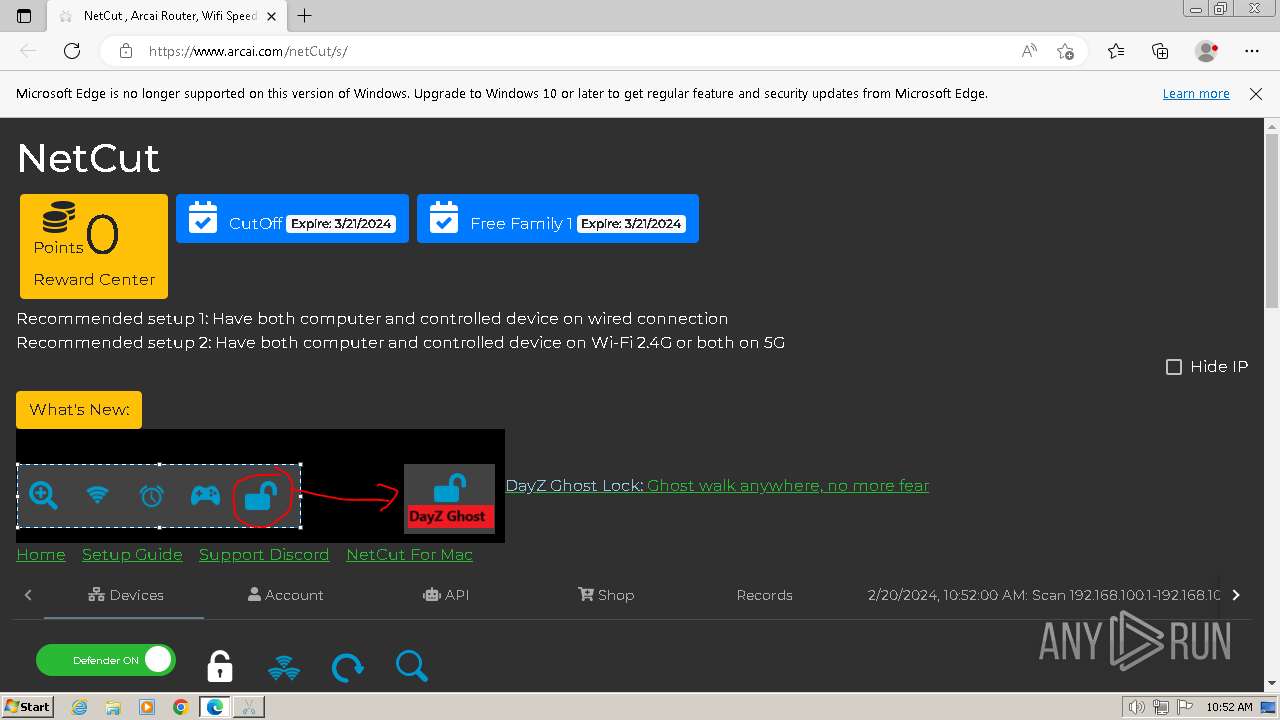This screenshot has height=720, width=1280.
Task: Open Chrome from the taskbar
Action: click(180, 707)
